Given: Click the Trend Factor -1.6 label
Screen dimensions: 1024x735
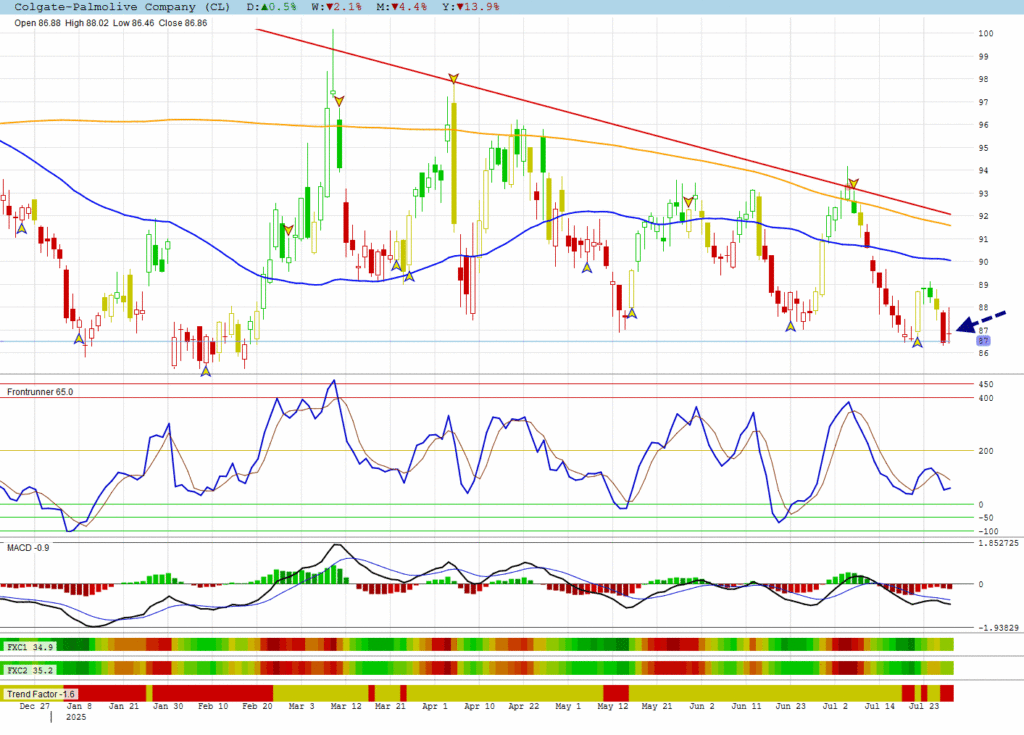Looking at the screenshot, I should point(40,694).
